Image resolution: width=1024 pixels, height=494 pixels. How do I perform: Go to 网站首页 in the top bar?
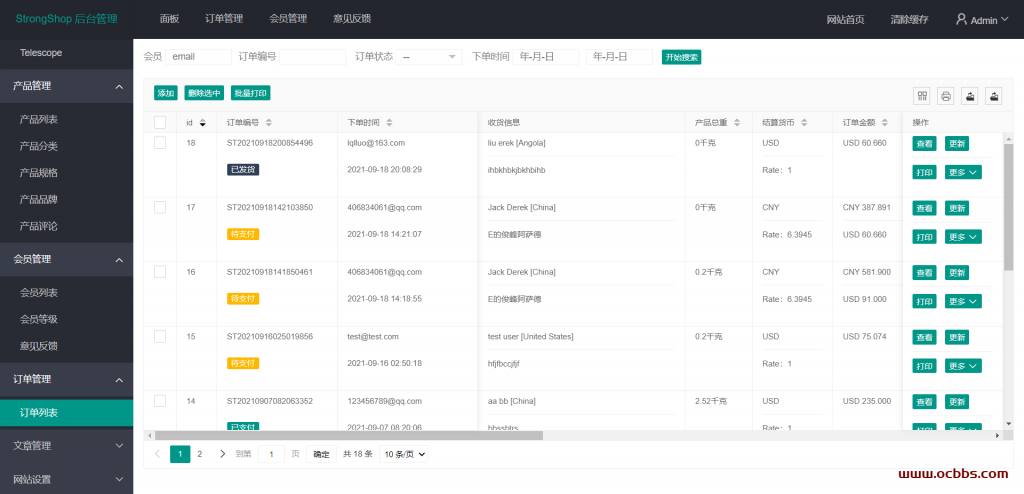(x=846, y=20)
